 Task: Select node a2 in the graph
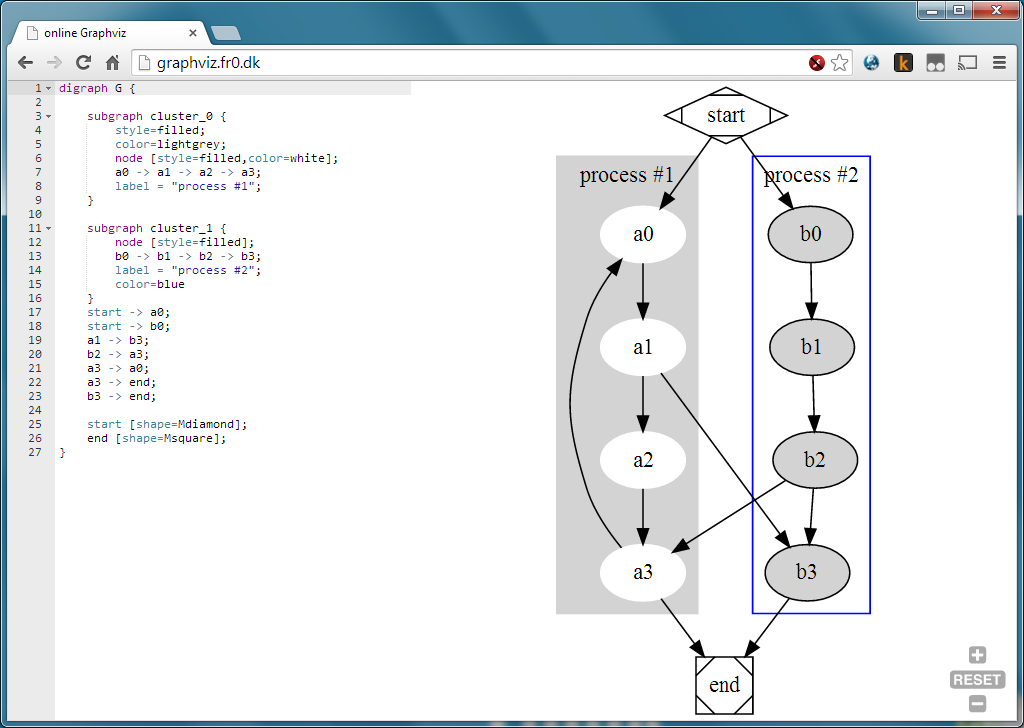[643, 460]
